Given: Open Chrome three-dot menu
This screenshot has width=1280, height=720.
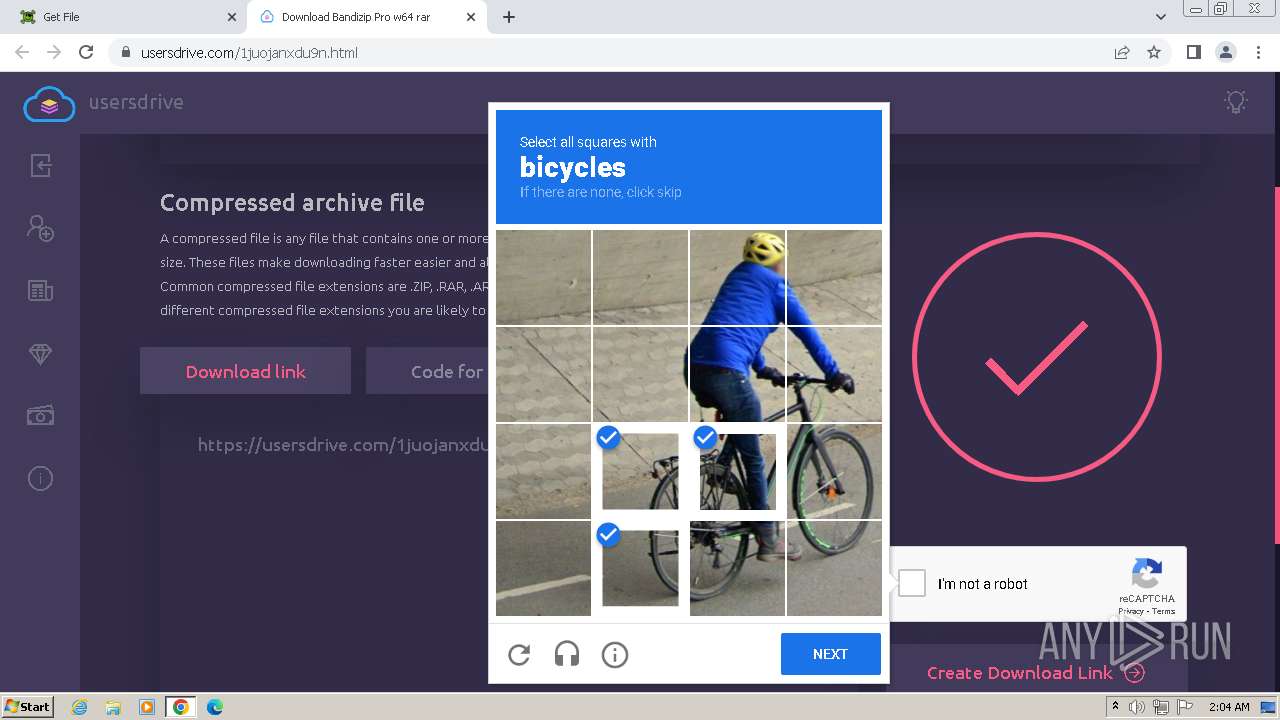Looking at the screenshot, I should click(x=1257, y=52).
